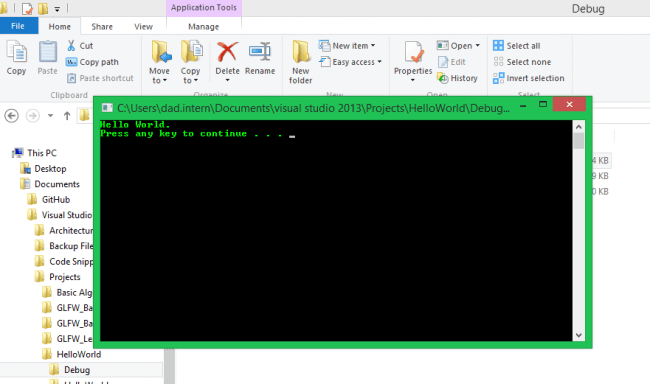Image resolution: width=650 pixels, height=384 pixels.
Task: Open the File menu tab
Action: pyautogui.click(x=18, y=26)
